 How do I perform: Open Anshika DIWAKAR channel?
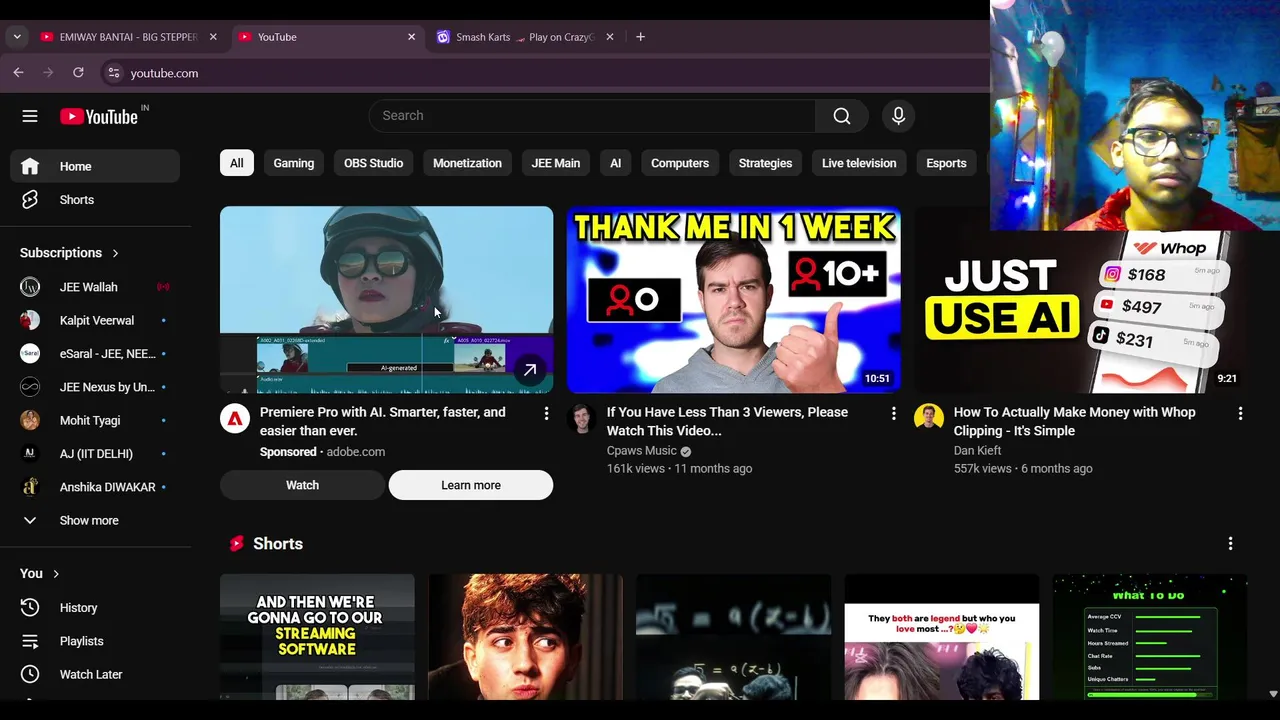[95, 487]
